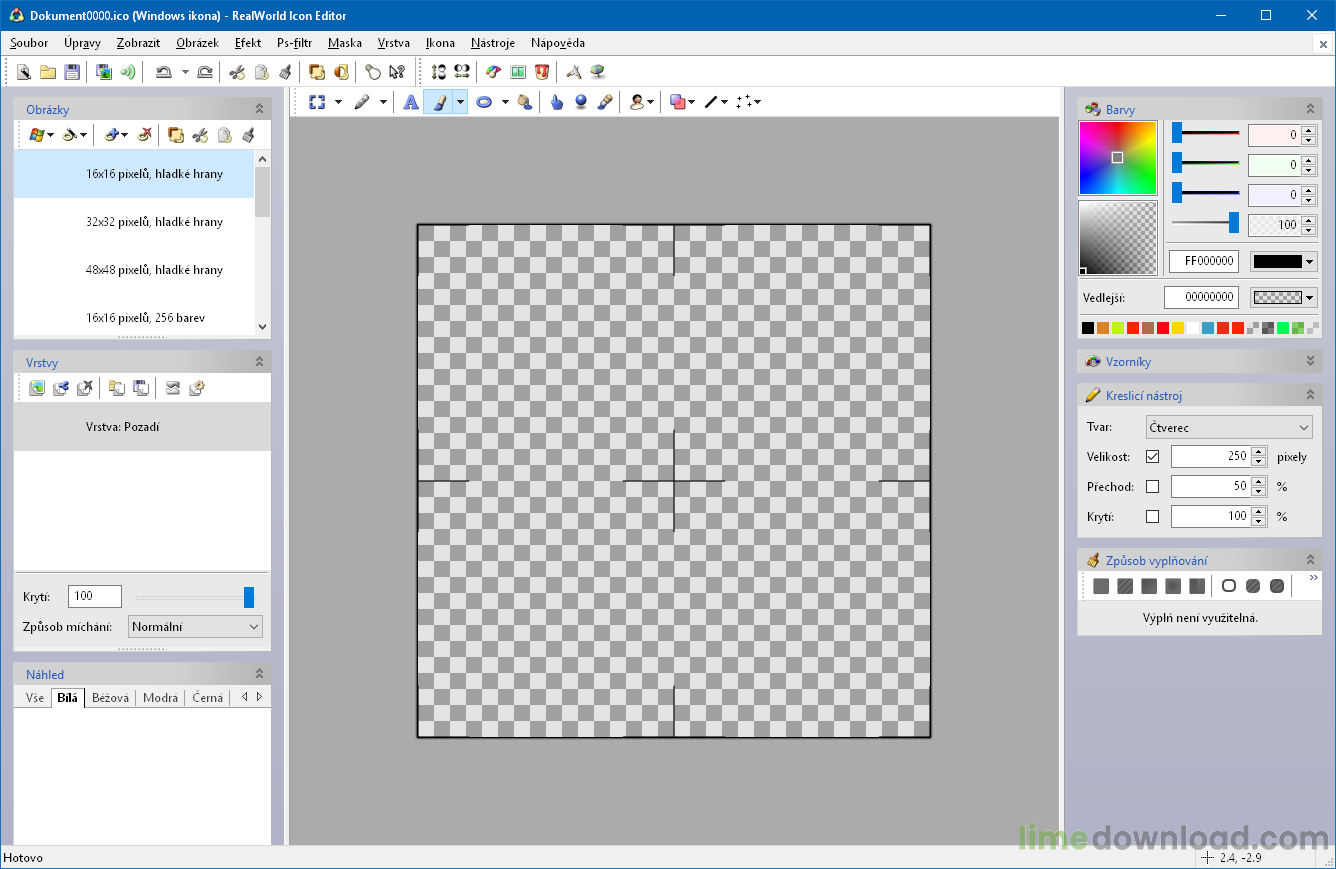Save file with floppy disk icon
Viewport: 1336px width, 869px height.
pyautogui.click(x=72, y=72)
